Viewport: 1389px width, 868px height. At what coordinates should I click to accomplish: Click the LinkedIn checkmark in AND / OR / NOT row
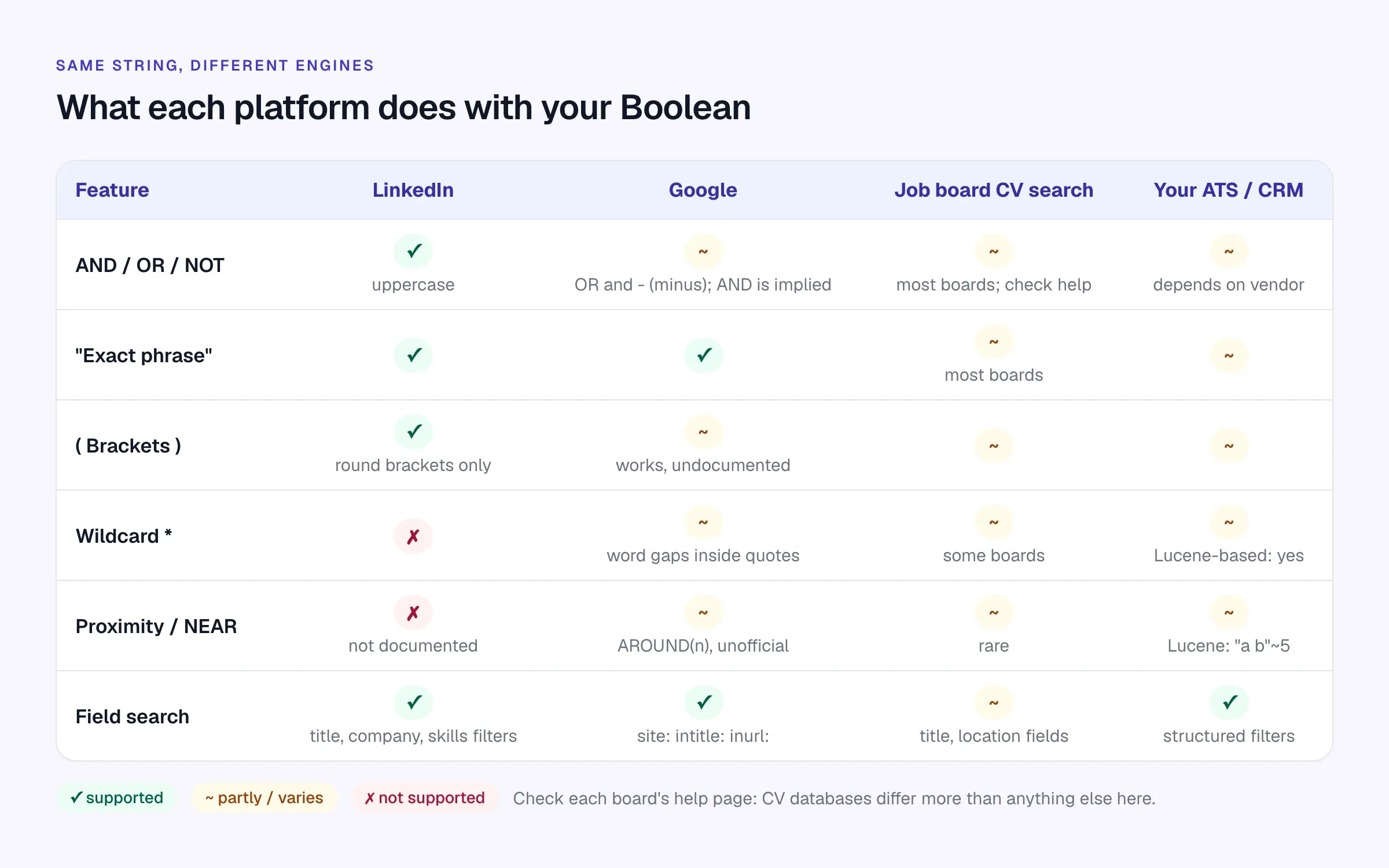(x=413, y=251)
